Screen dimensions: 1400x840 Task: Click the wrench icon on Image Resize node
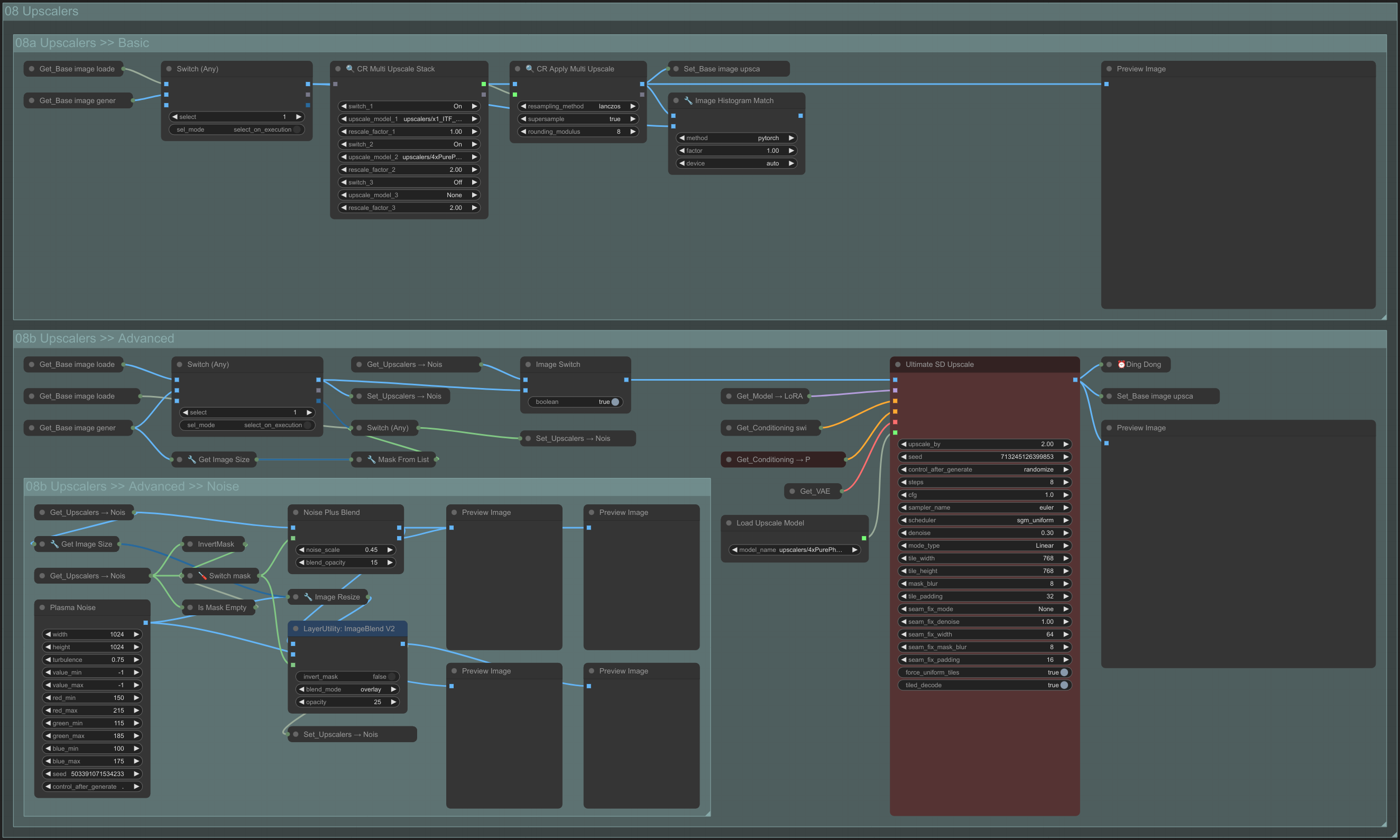click(308, 597)
